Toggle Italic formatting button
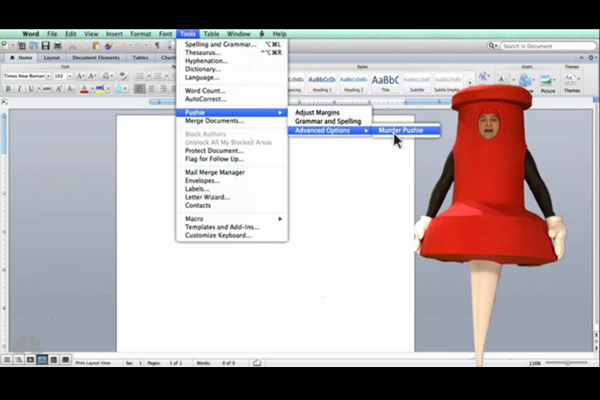The height and width of the screenshot is (400, 600). click(x=18, y=89)
